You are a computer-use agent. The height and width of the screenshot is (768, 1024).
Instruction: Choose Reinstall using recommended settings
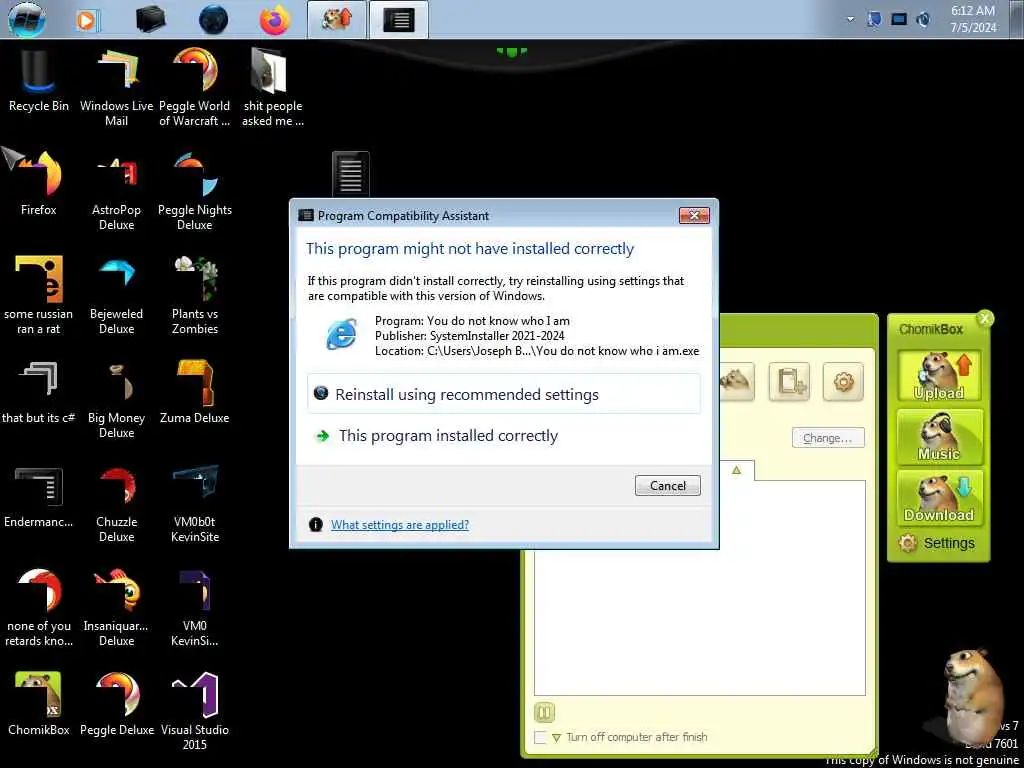coord(504,394)
